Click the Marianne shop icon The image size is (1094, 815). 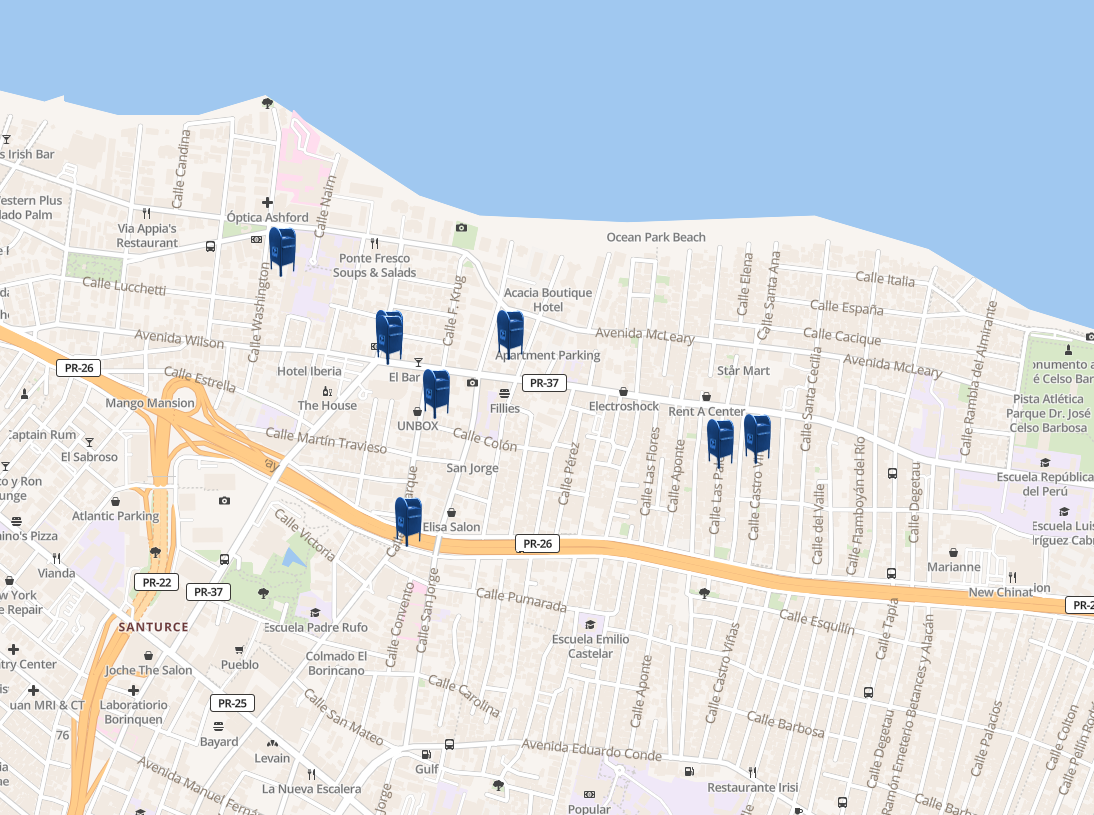(953, 552)
